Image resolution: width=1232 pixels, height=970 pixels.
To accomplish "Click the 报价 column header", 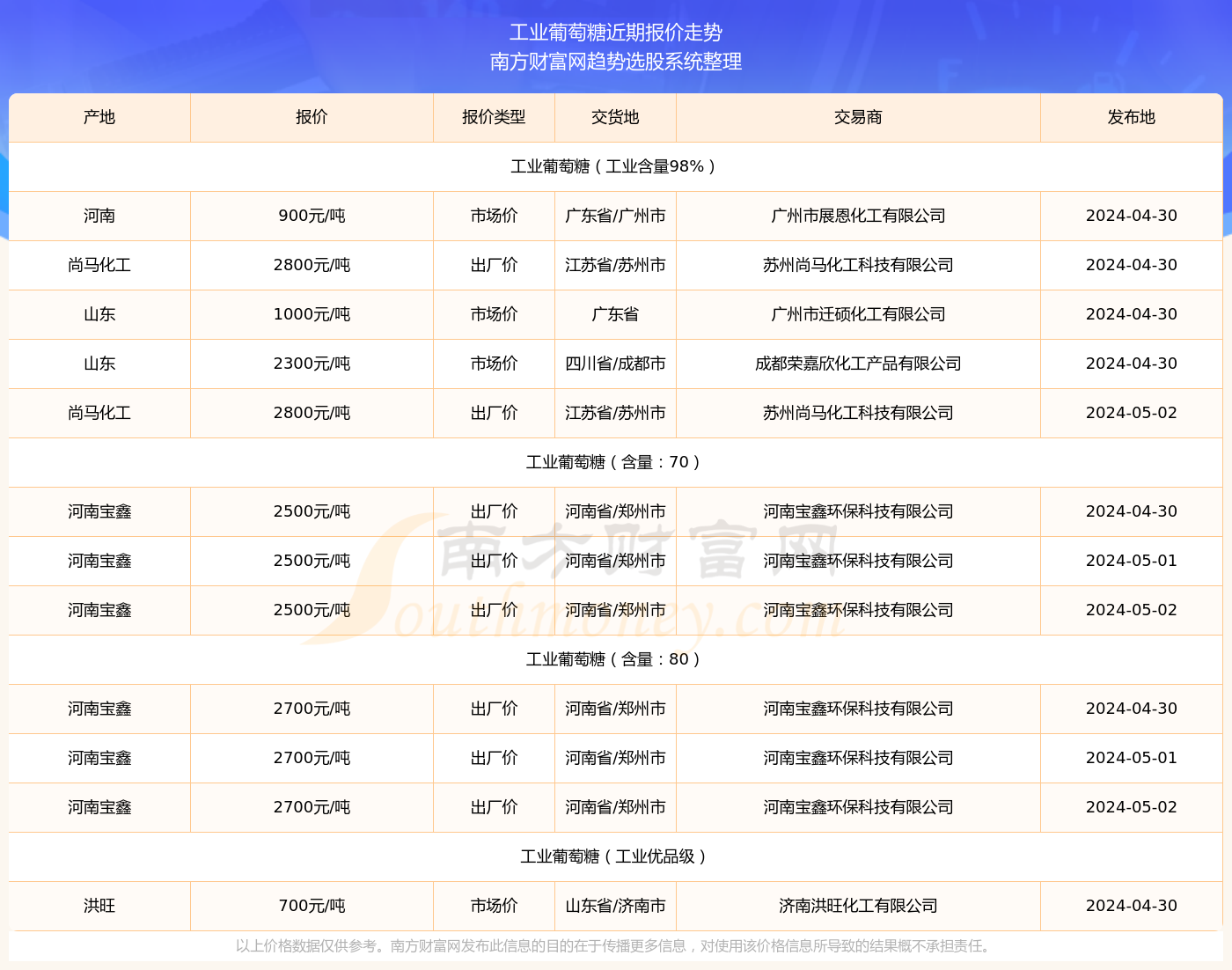I will pos(312,117).
